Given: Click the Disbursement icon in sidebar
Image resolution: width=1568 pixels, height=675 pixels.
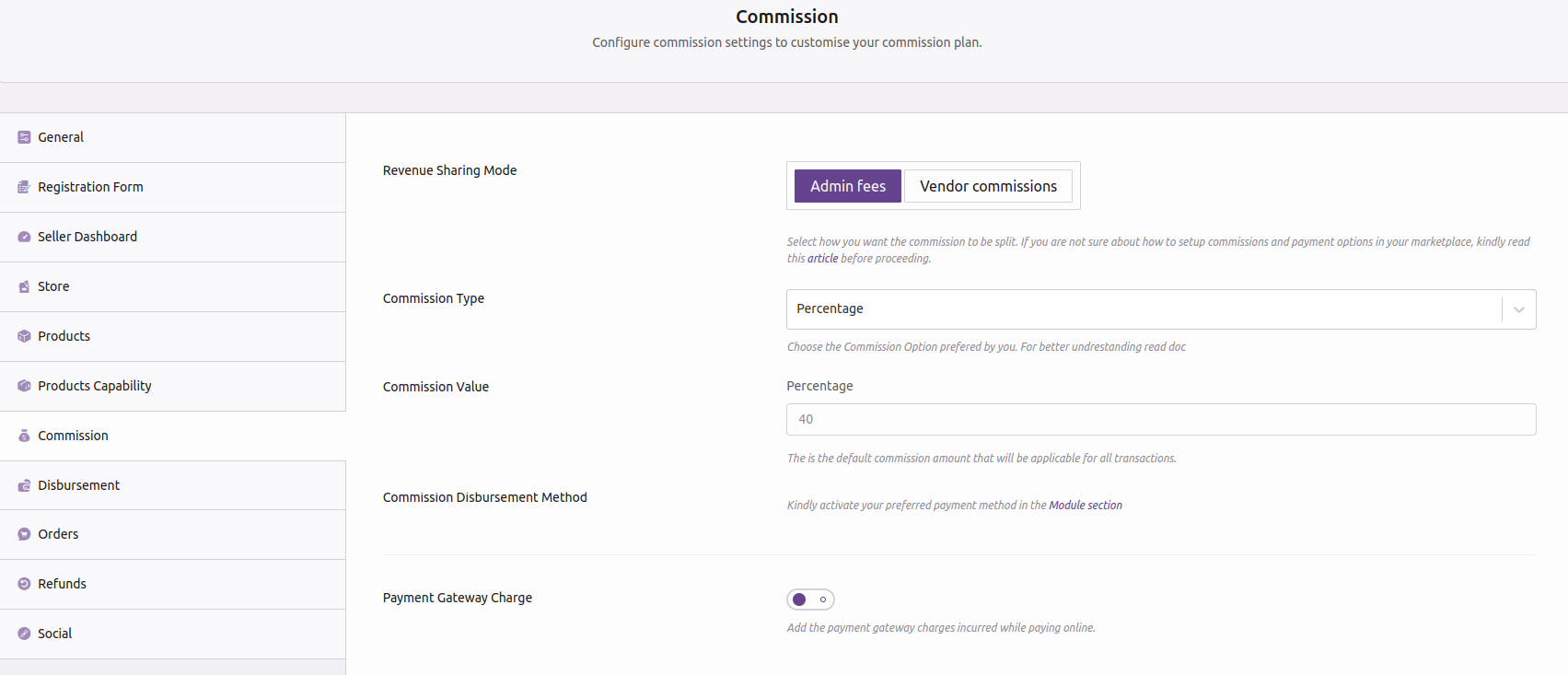Looking at the screenshot, I should point(24,485).
